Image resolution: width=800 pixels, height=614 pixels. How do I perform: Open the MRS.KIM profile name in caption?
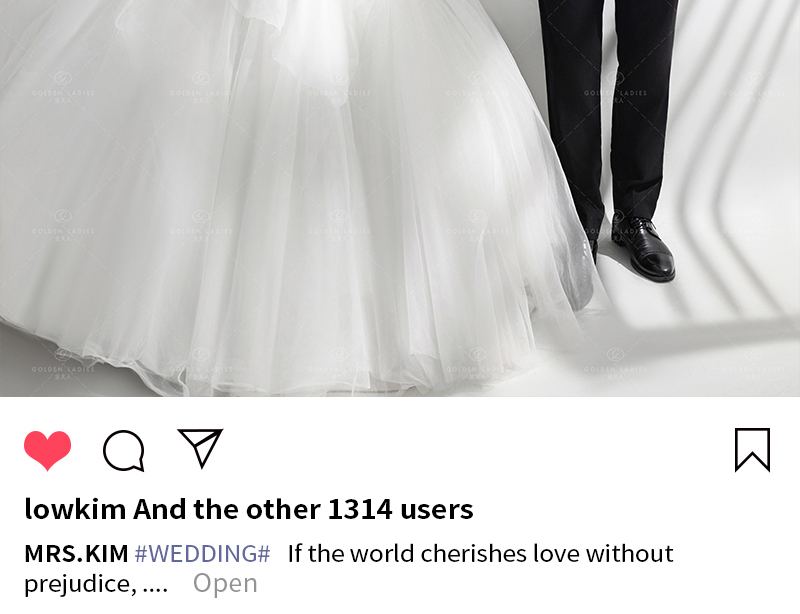(x=77, y=554)
